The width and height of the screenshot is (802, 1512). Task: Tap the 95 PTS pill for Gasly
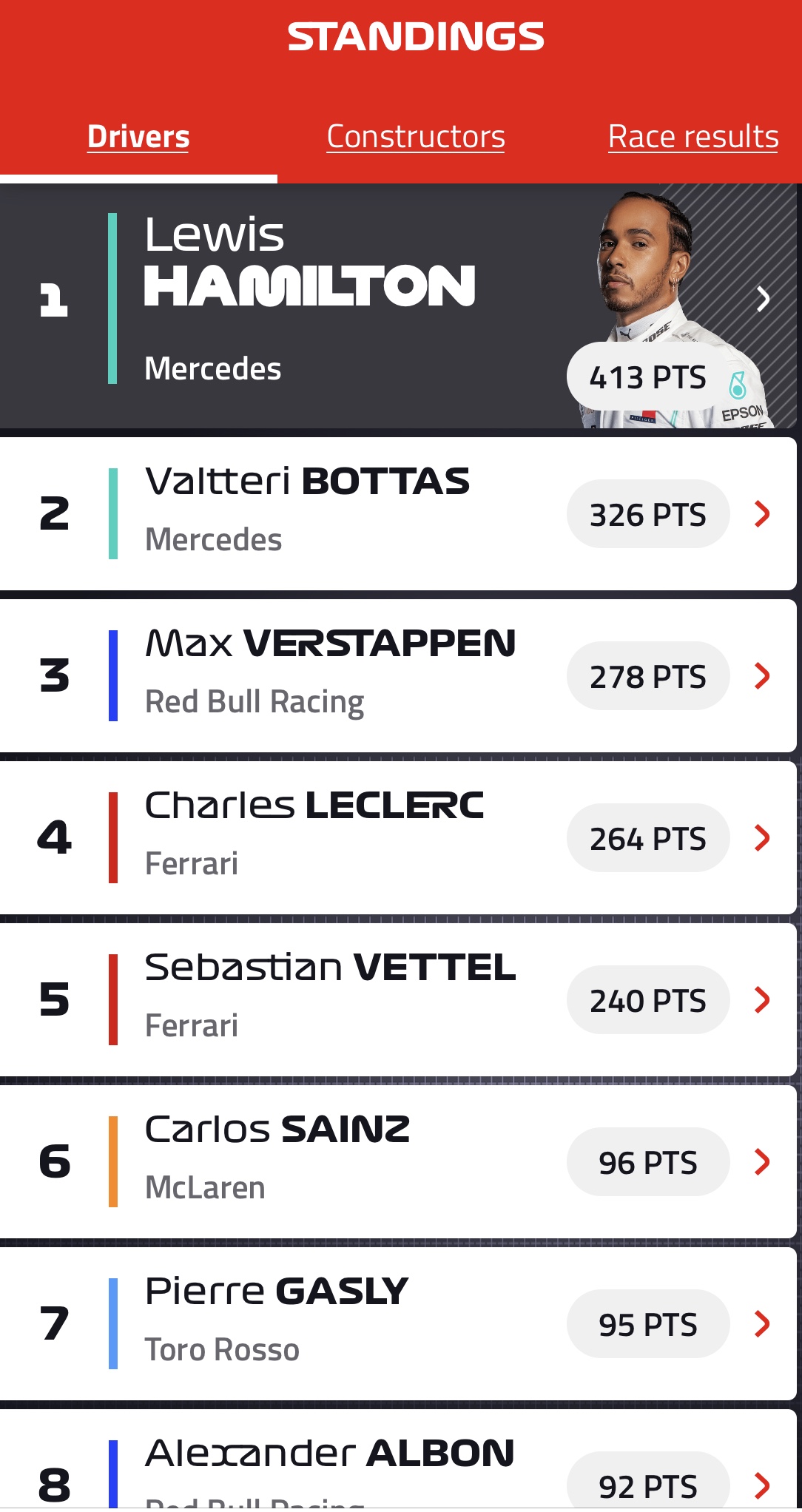point(647,1324)
